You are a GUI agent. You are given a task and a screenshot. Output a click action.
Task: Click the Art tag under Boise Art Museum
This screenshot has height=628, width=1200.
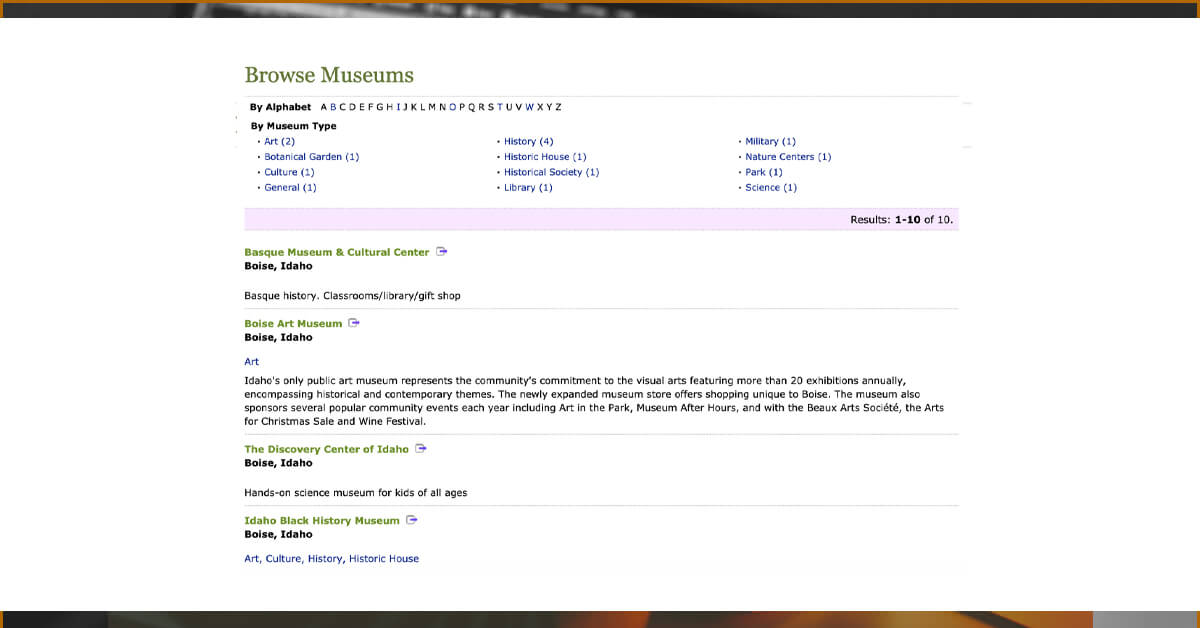(x=251, y=362)
